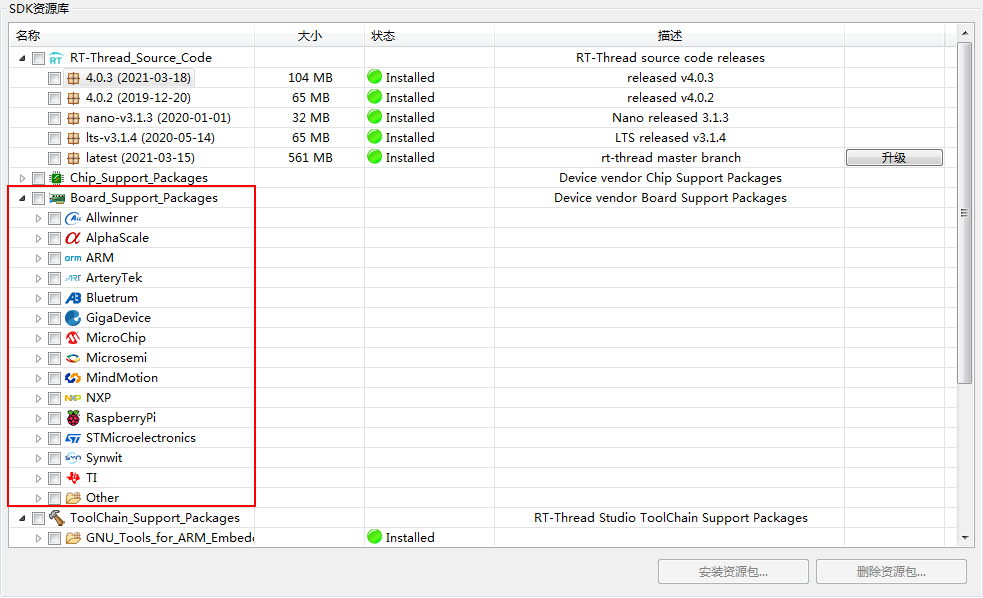Click the Synwit vendor logo icon

coord(73,458)
